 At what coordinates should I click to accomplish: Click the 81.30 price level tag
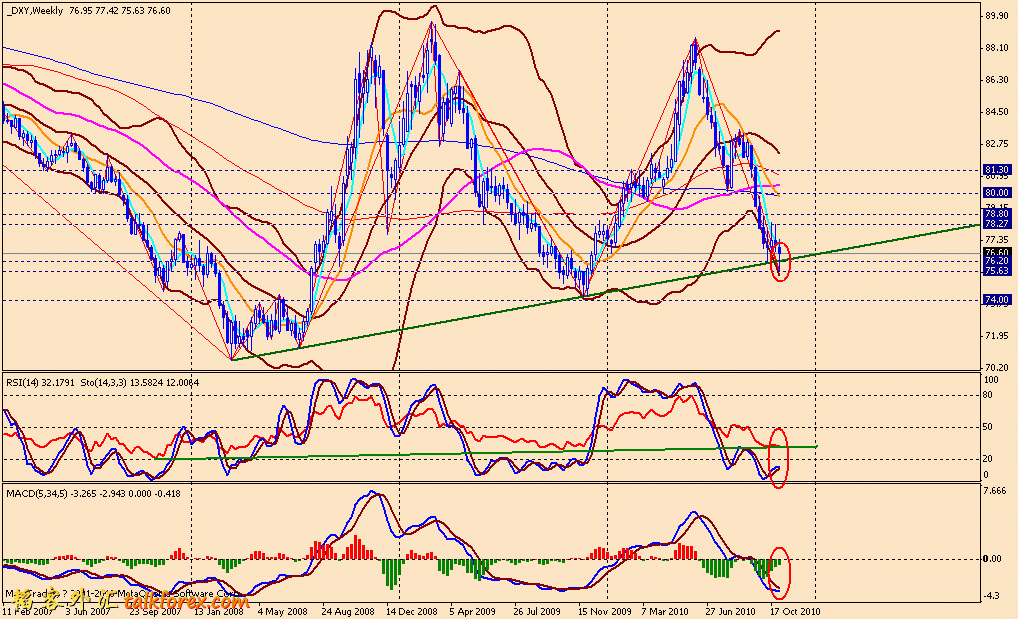click(x=996, y=170)
